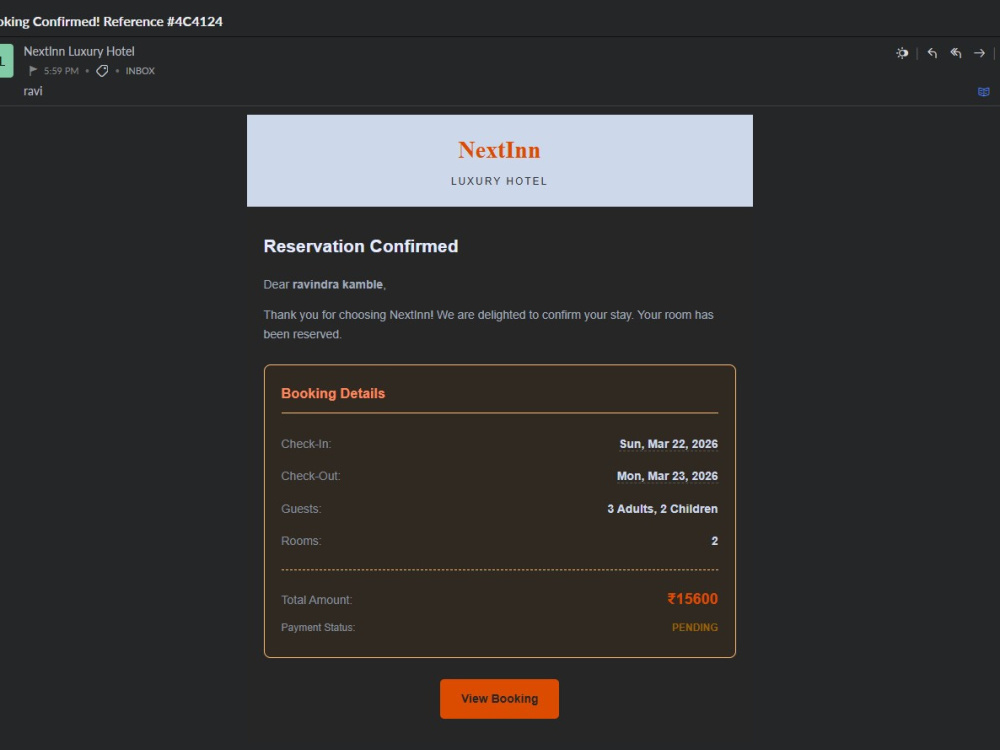Viewport: 1000px width, 750px height.
Task: Click the NextInn logo banner
Action: pos(499,161)
